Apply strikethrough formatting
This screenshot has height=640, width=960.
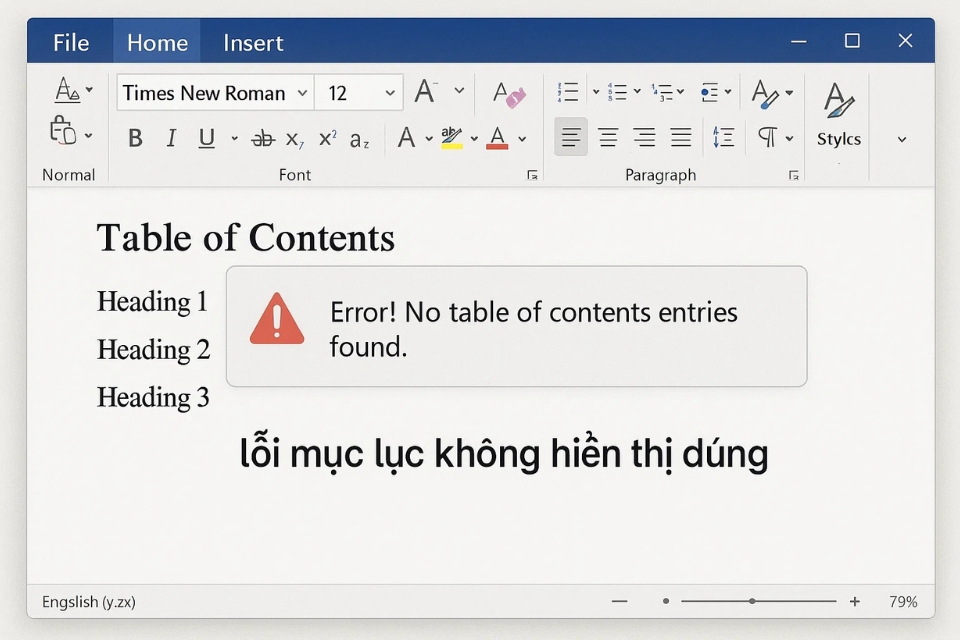pos(261,138)
